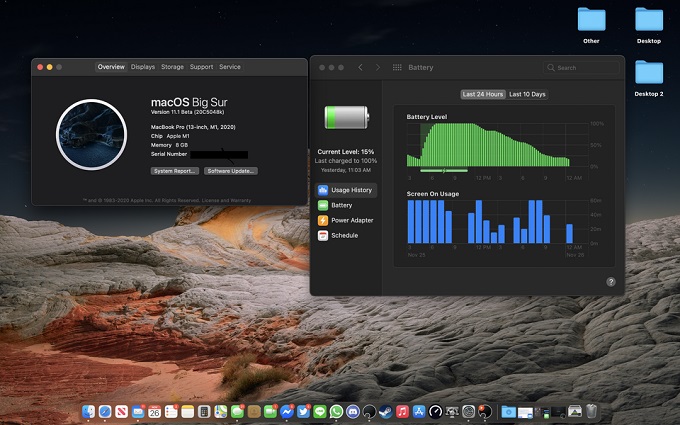Screen dimensions: 680x425
Task: Click the "Version 11.1 Beta" text
Action: tap(187, 112)
